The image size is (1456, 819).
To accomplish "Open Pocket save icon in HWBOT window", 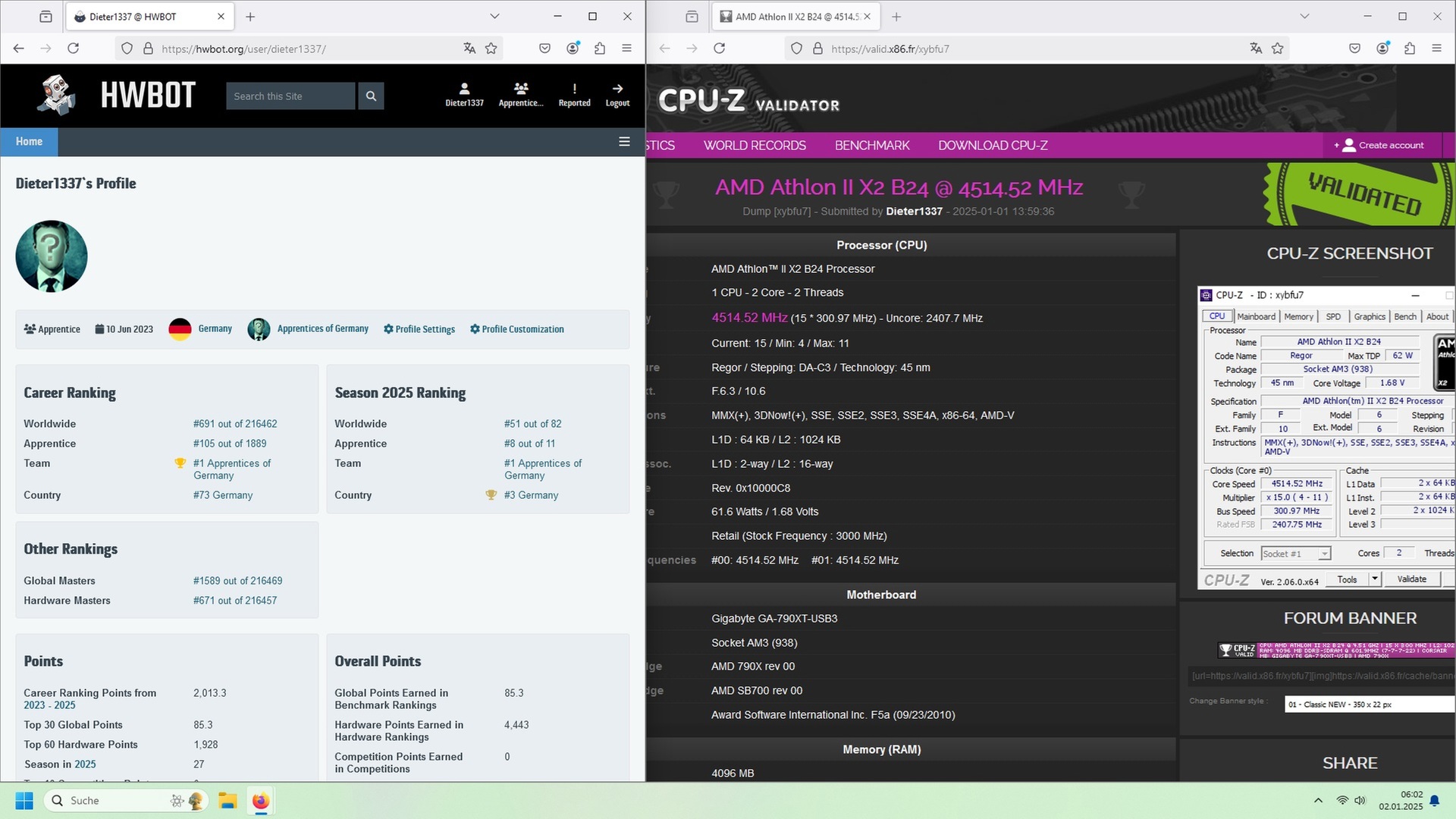I will point(544,49).
